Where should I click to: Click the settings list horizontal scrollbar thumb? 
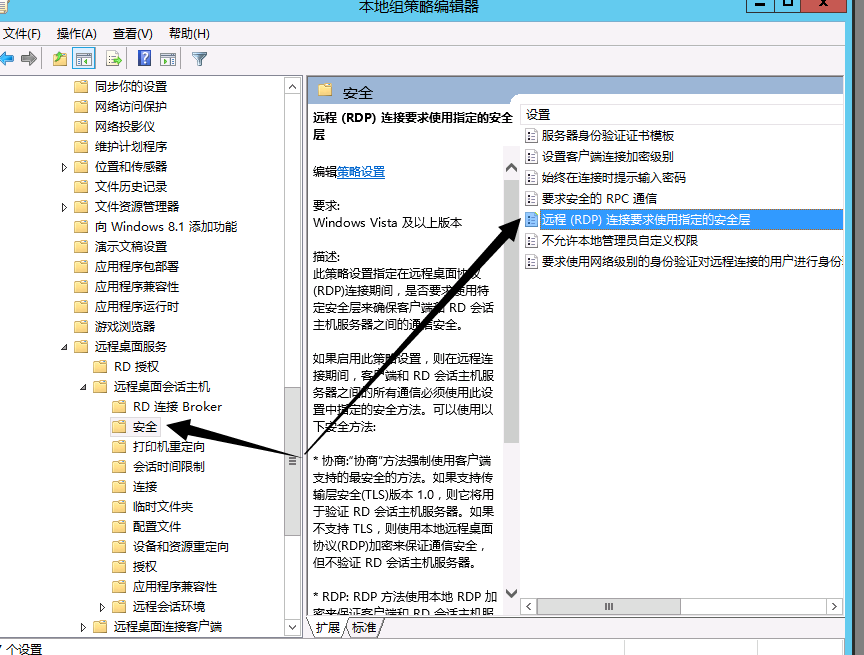609,607
